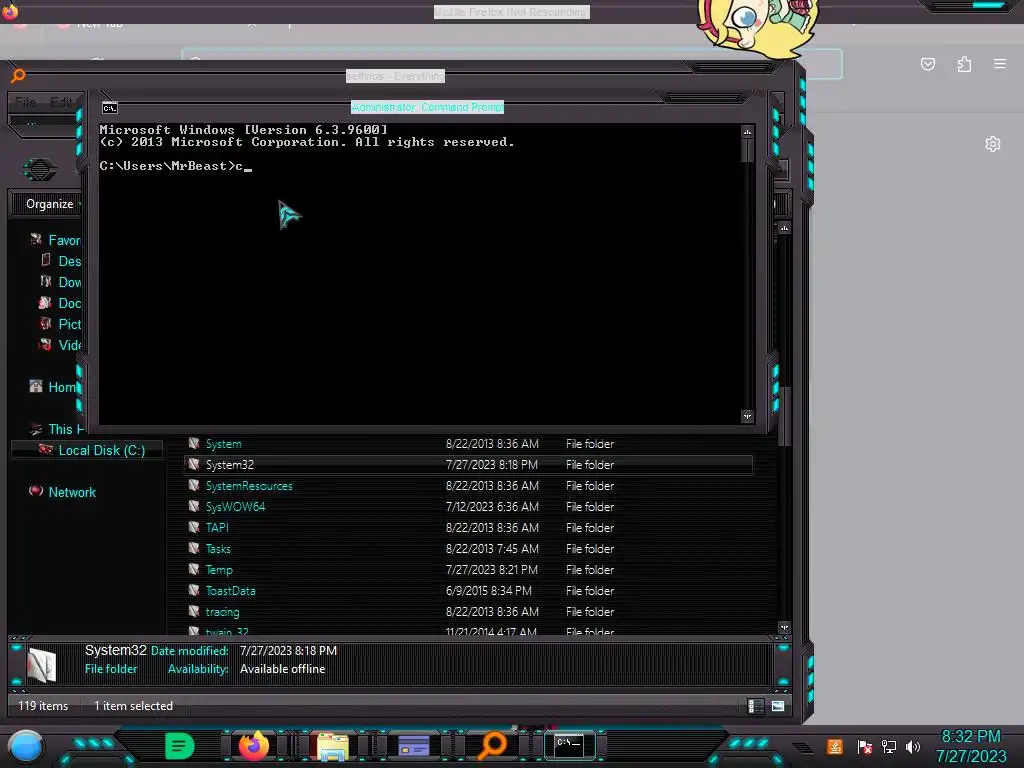Switch Explorer to details view button
Image resolution: width=1024 pixels, height=768 pixels.
coord(755,706)
